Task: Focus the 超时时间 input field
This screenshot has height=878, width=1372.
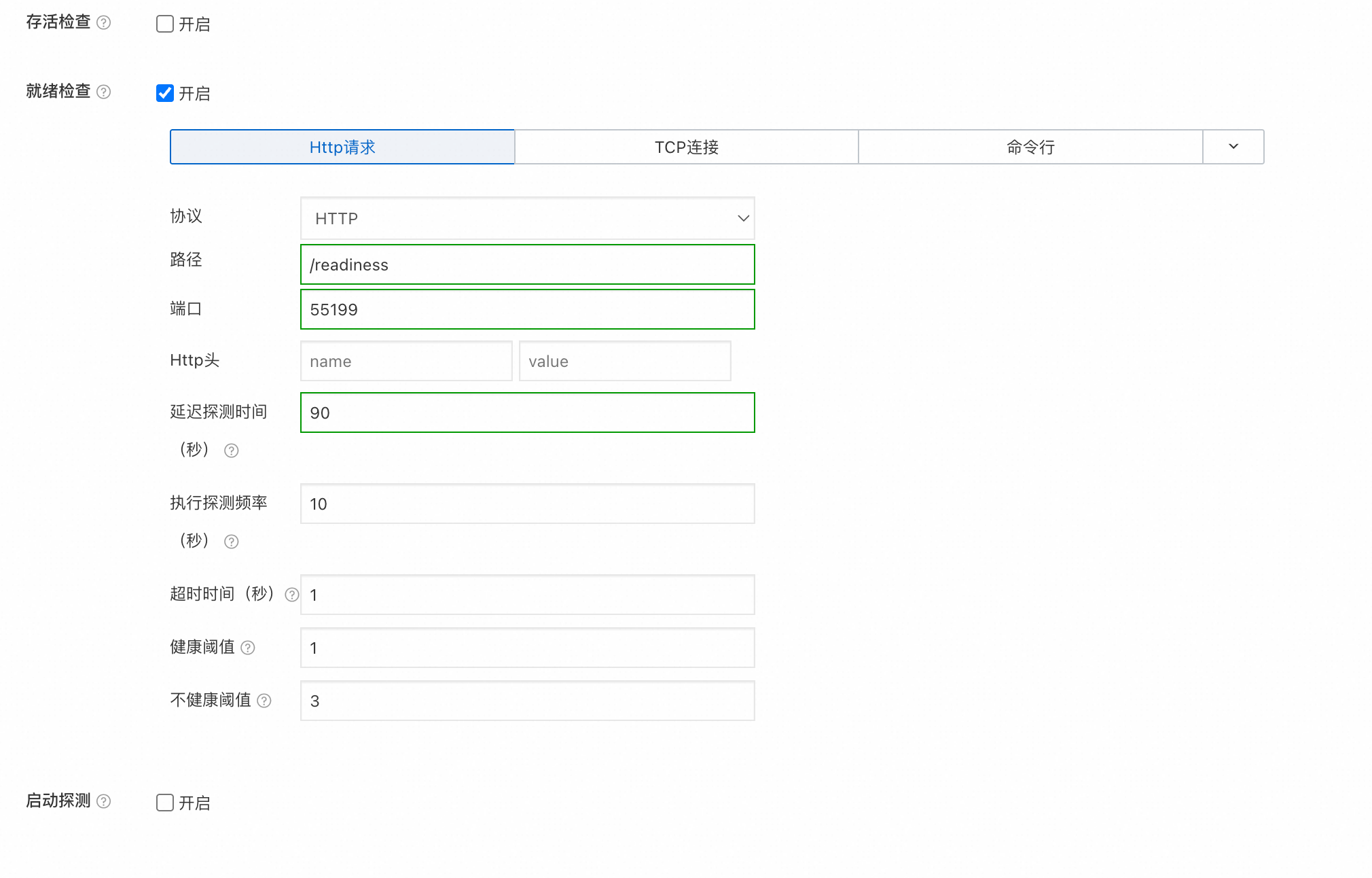Action: 528,595
